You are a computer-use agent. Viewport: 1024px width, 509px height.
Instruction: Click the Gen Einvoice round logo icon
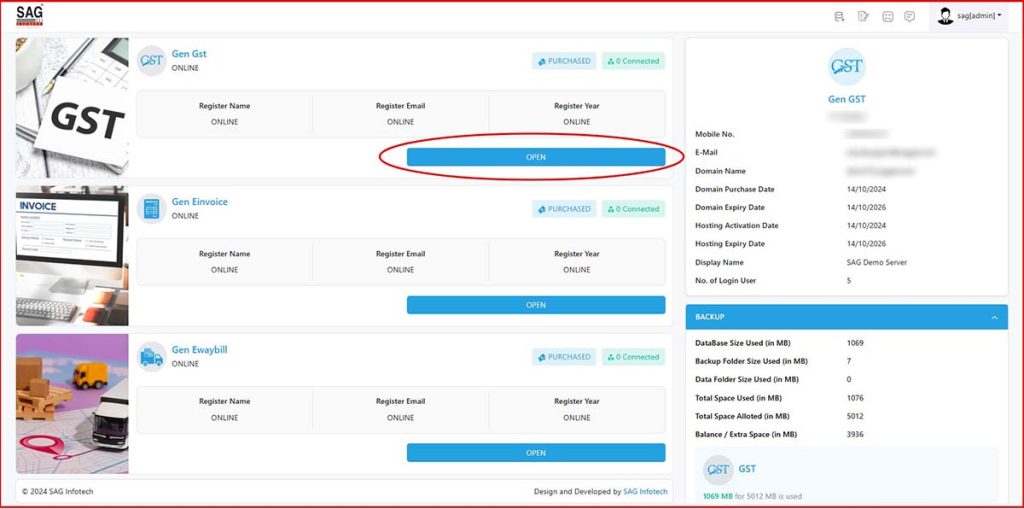coord(152,208)
